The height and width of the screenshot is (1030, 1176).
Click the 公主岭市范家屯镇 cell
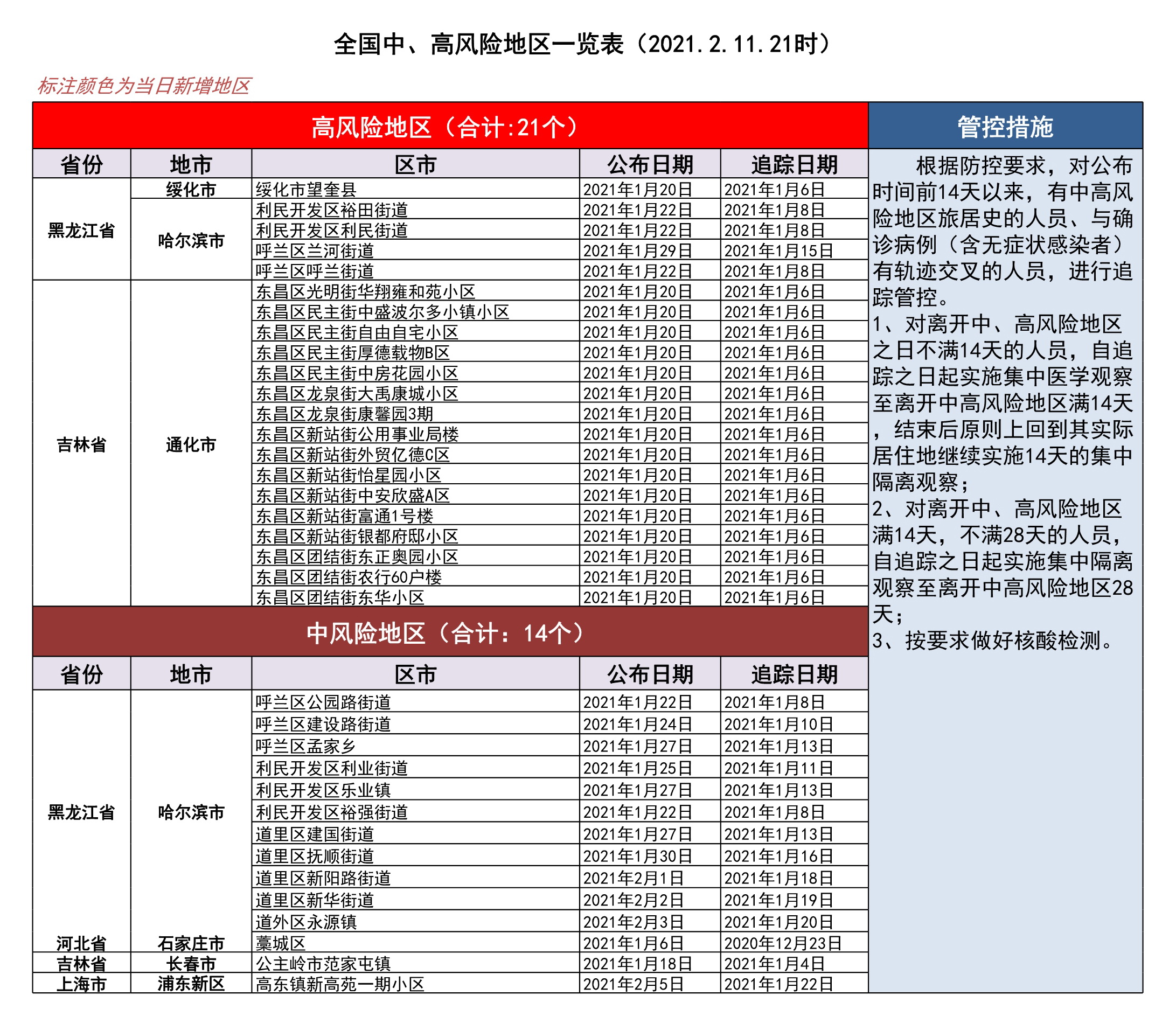point(323,963)
